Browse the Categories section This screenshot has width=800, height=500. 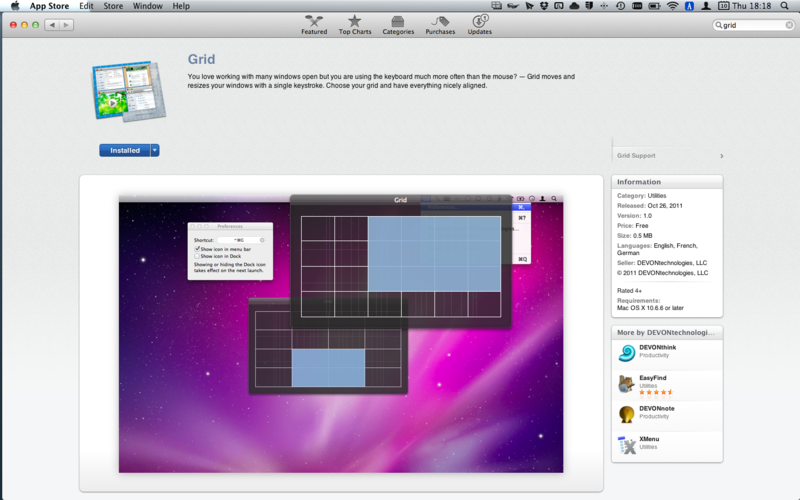(398, 24)
